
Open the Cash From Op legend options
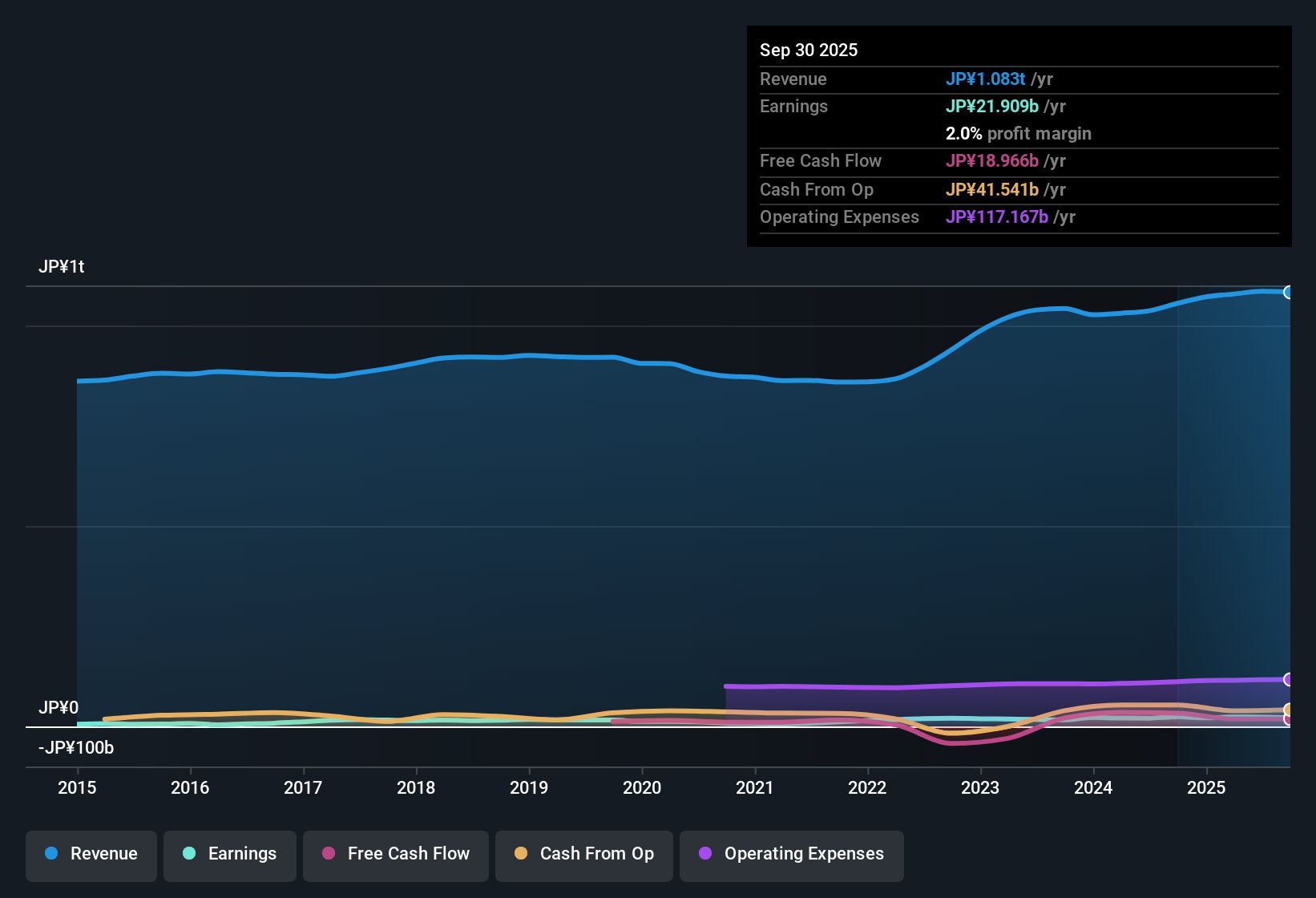(583, 854)
